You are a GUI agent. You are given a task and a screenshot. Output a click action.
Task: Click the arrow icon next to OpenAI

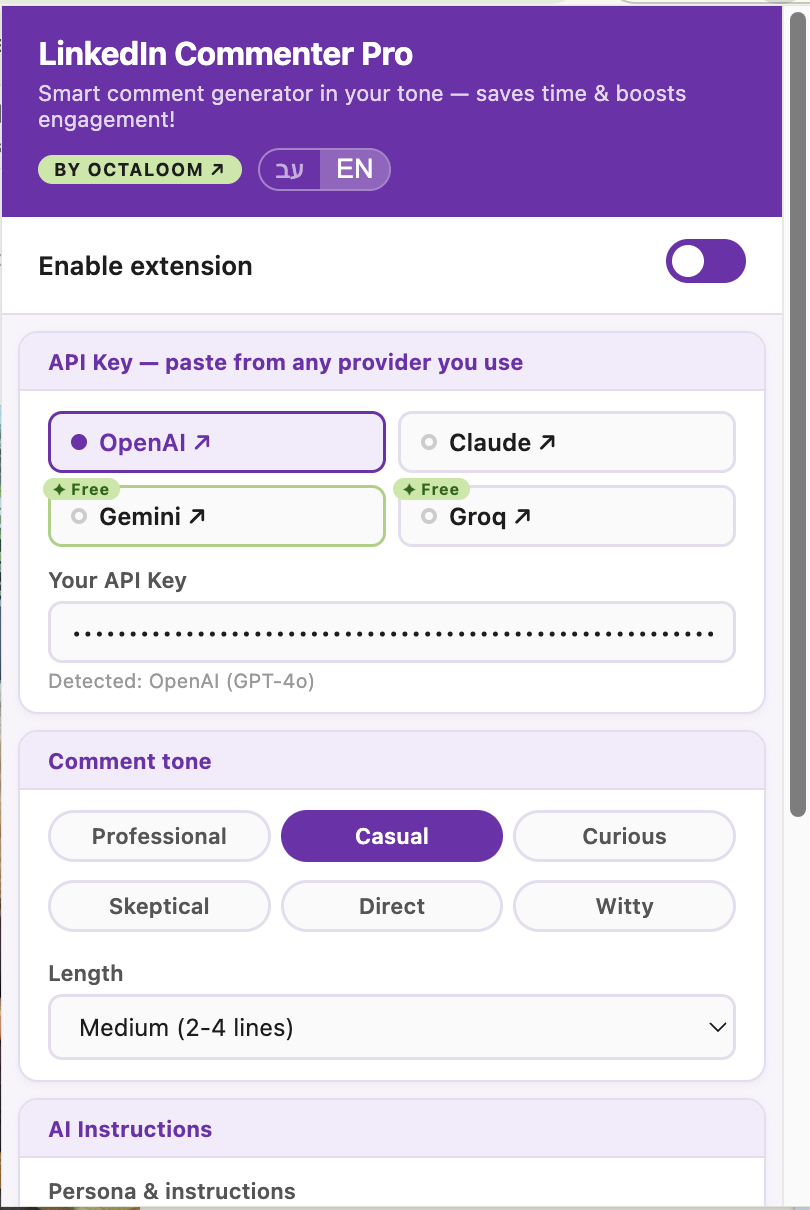[202, 442]
